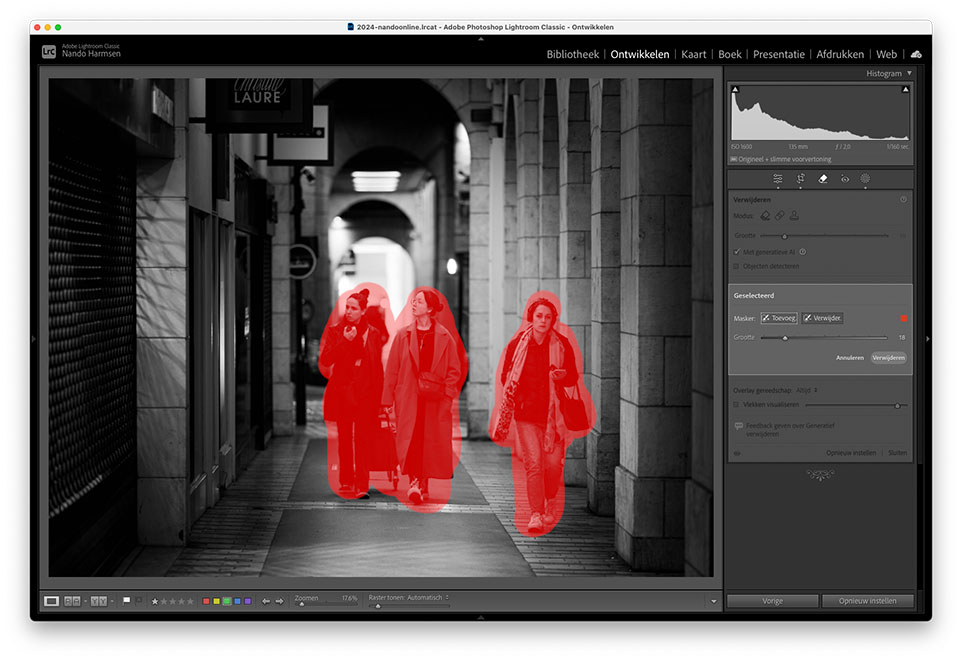This screenshot has width=960, height=660.
Task: Open the Boek module
Action: tap(730, 54)
